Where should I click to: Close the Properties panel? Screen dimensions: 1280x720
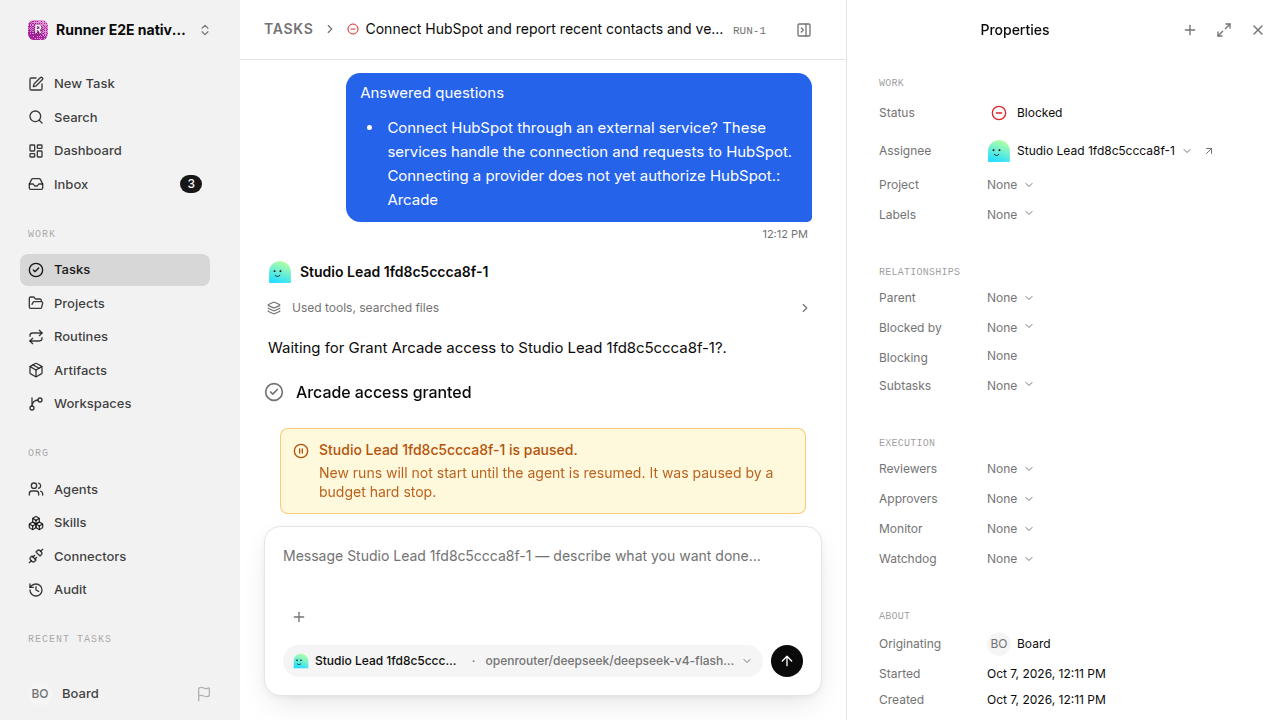point(1258,30)
